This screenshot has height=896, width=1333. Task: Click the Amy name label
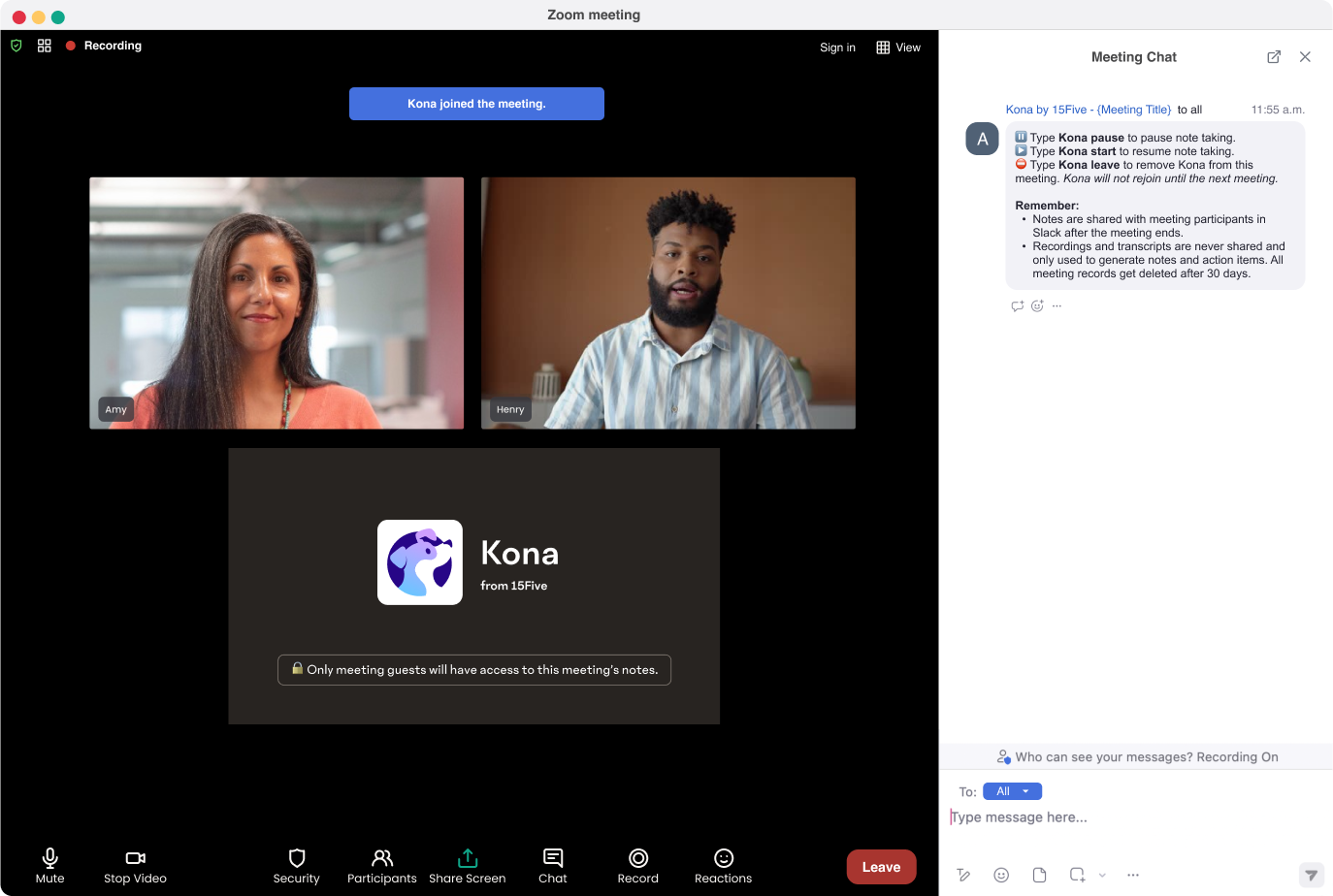click(116, 409)
